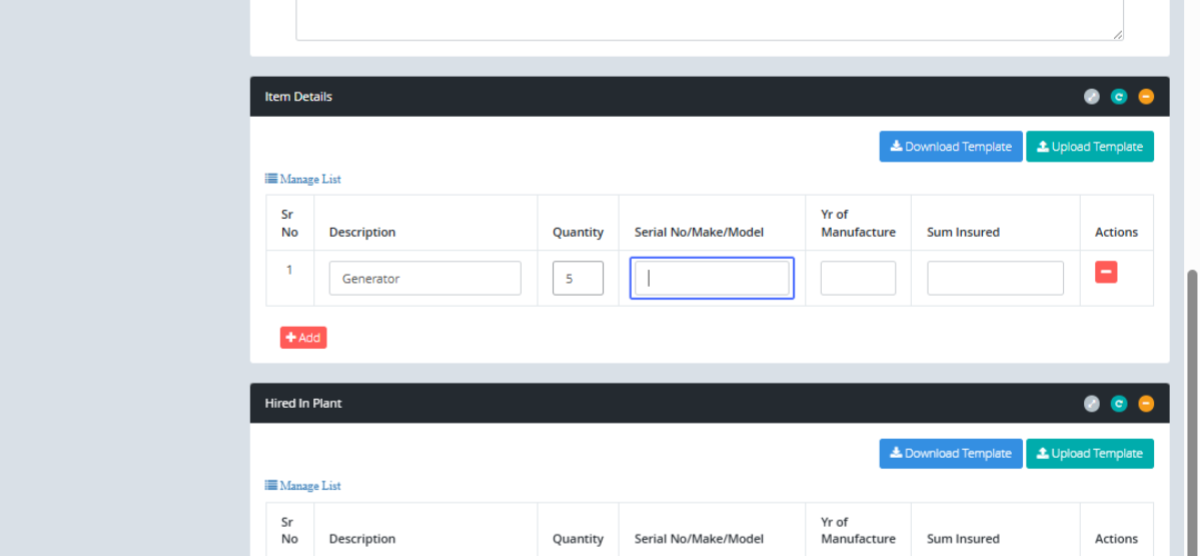The image size is (1200, 556).
Task: Download the Hired In Plant template
Action: 950,454
